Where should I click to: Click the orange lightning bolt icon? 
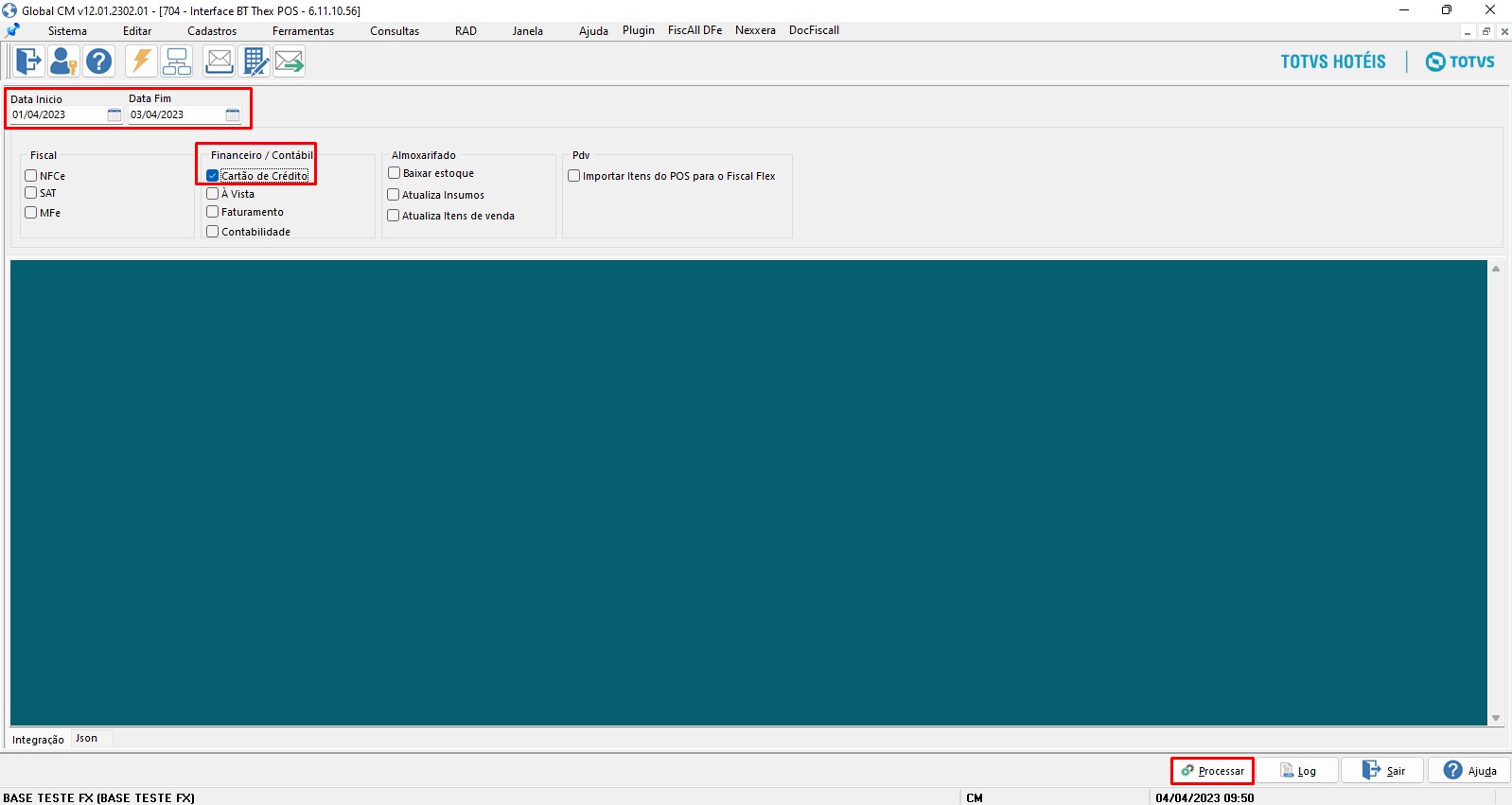[x=141, y=61]
